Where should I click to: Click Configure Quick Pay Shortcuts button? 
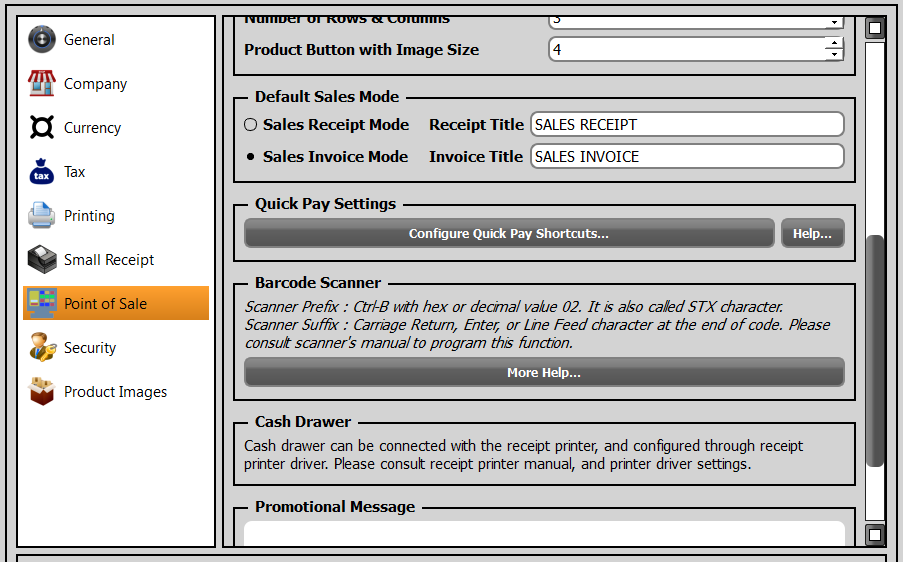point(509,234)
